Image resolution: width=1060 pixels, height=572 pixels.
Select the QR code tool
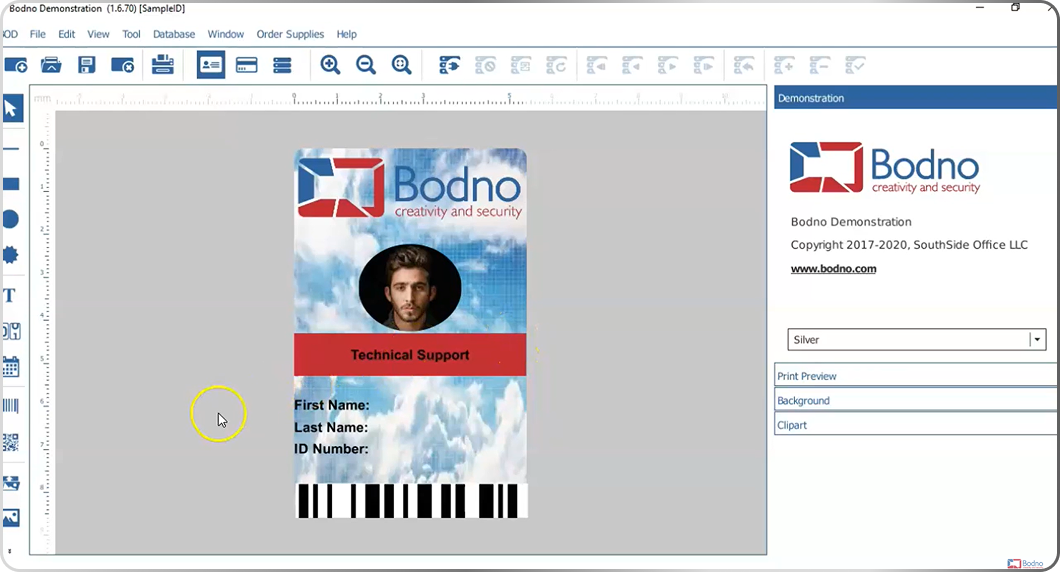(10, 442)
